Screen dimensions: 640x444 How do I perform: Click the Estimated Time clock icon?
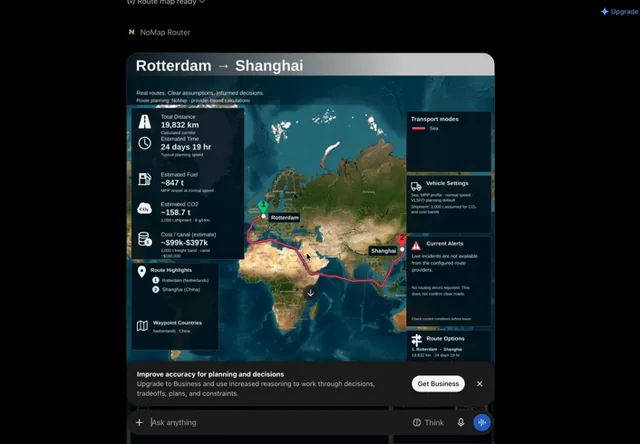(144, 143)
